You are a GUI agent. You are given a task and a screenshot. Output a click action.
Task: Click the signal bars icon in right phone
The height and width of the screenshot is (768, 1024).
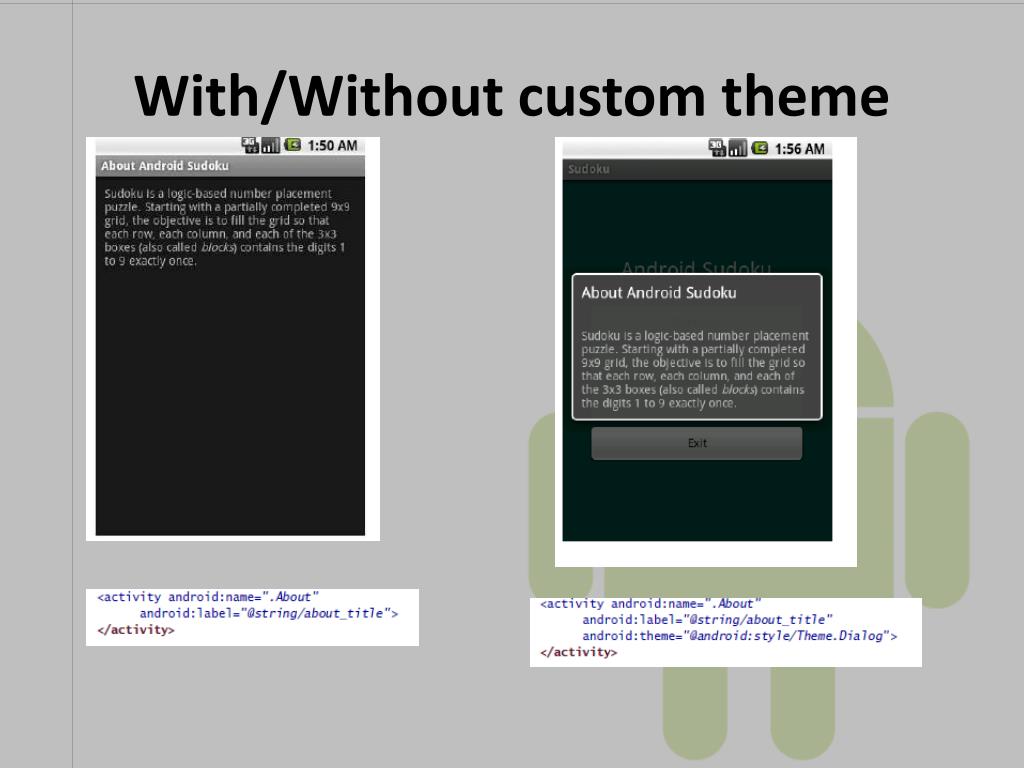point(737,148)
